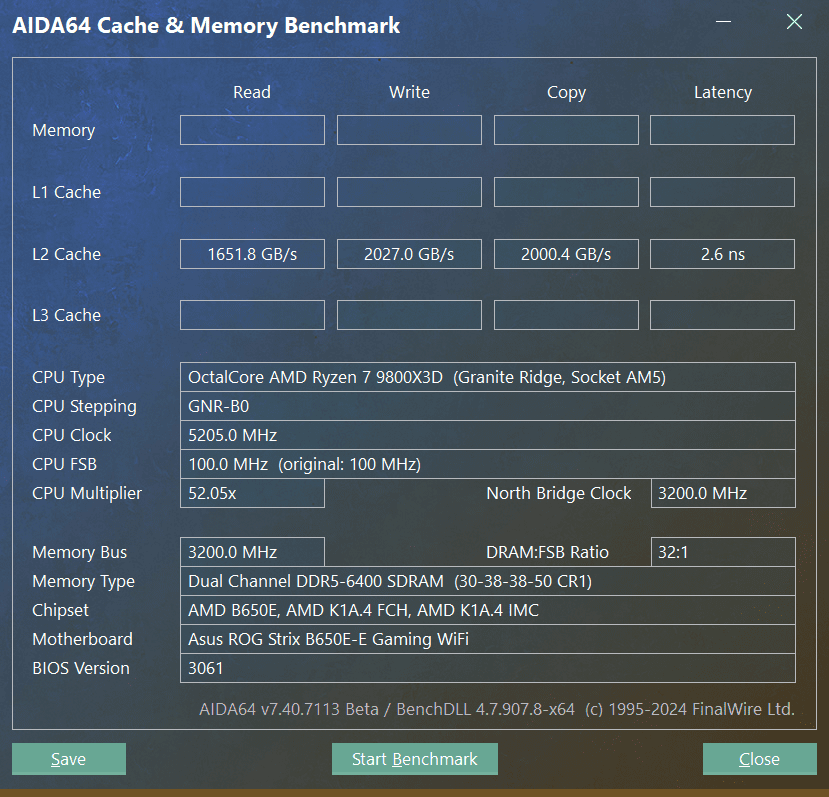Select the L3 Cache Read box
Image resolution: width=829 pixels, height=797 pixels.
252,315
